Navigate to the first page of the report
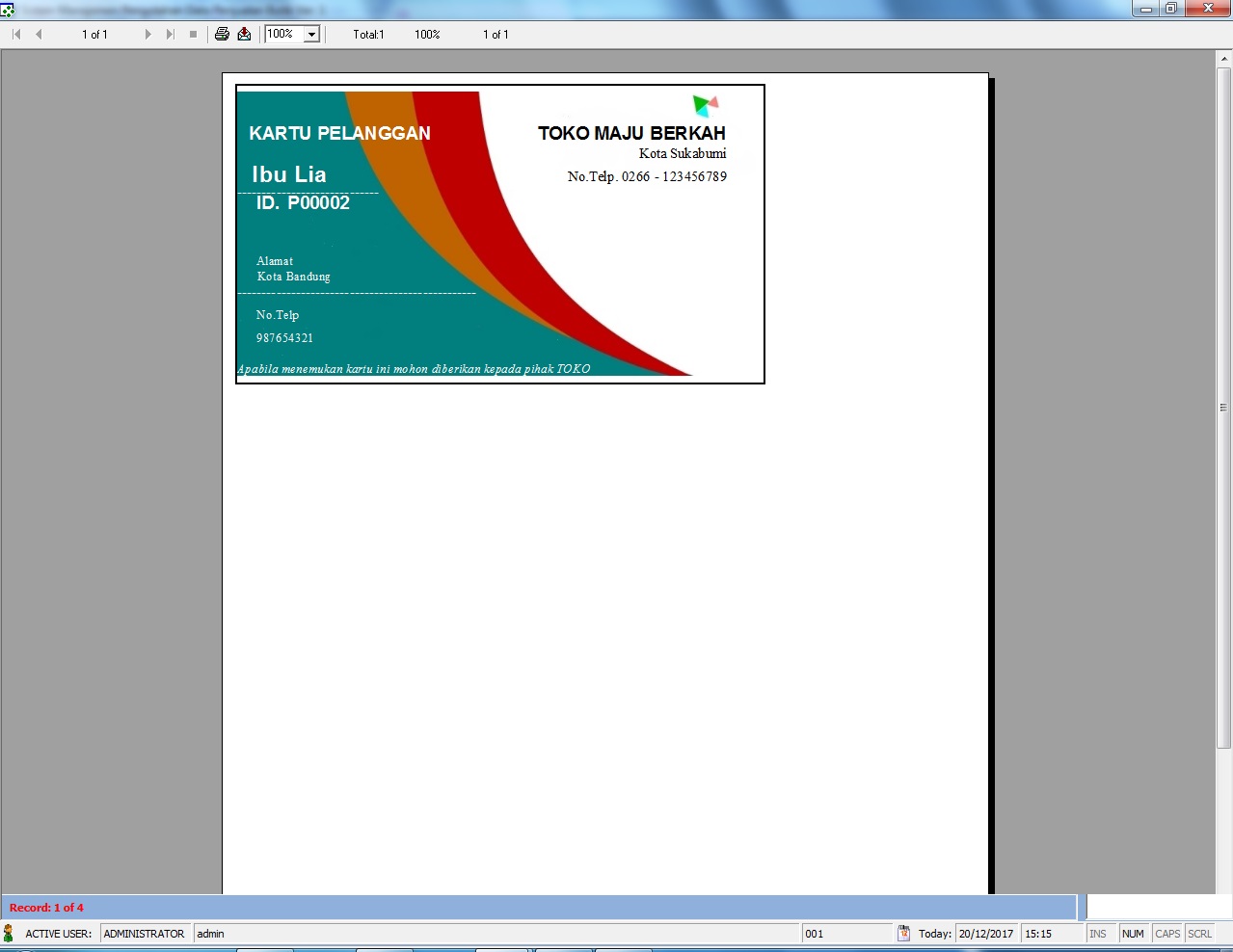This screenshot has width=1233, height=952. [x=14, y=34]
